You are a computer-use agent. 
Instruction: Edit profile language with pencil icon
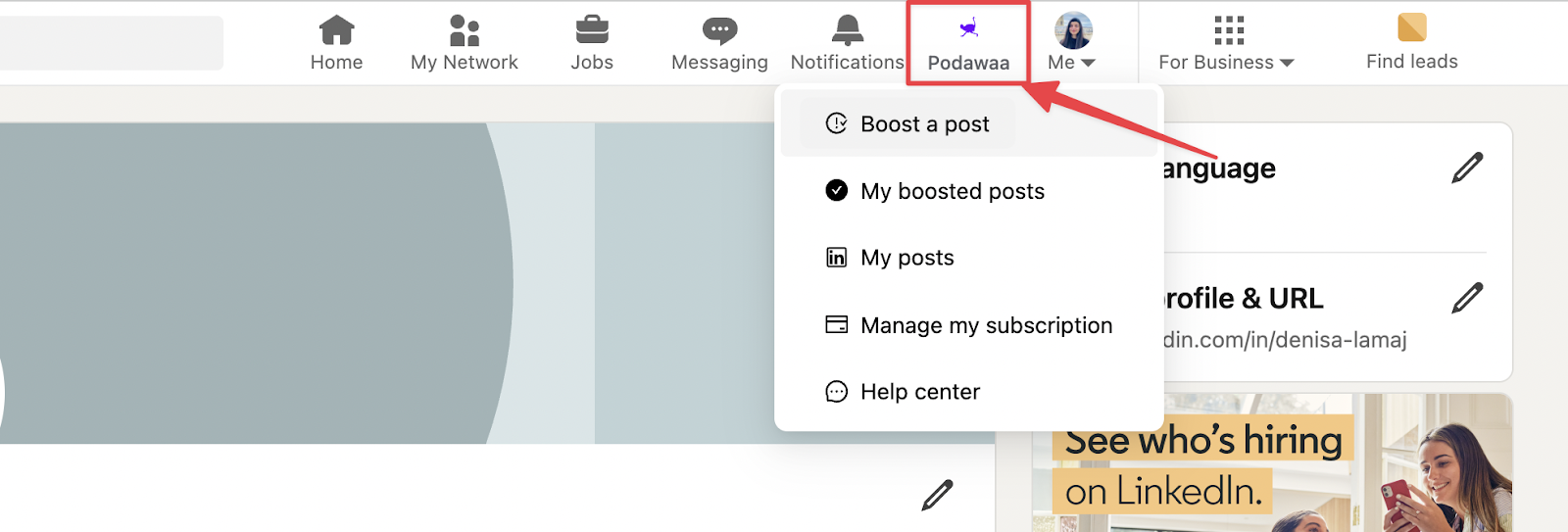coord(1467,168)
